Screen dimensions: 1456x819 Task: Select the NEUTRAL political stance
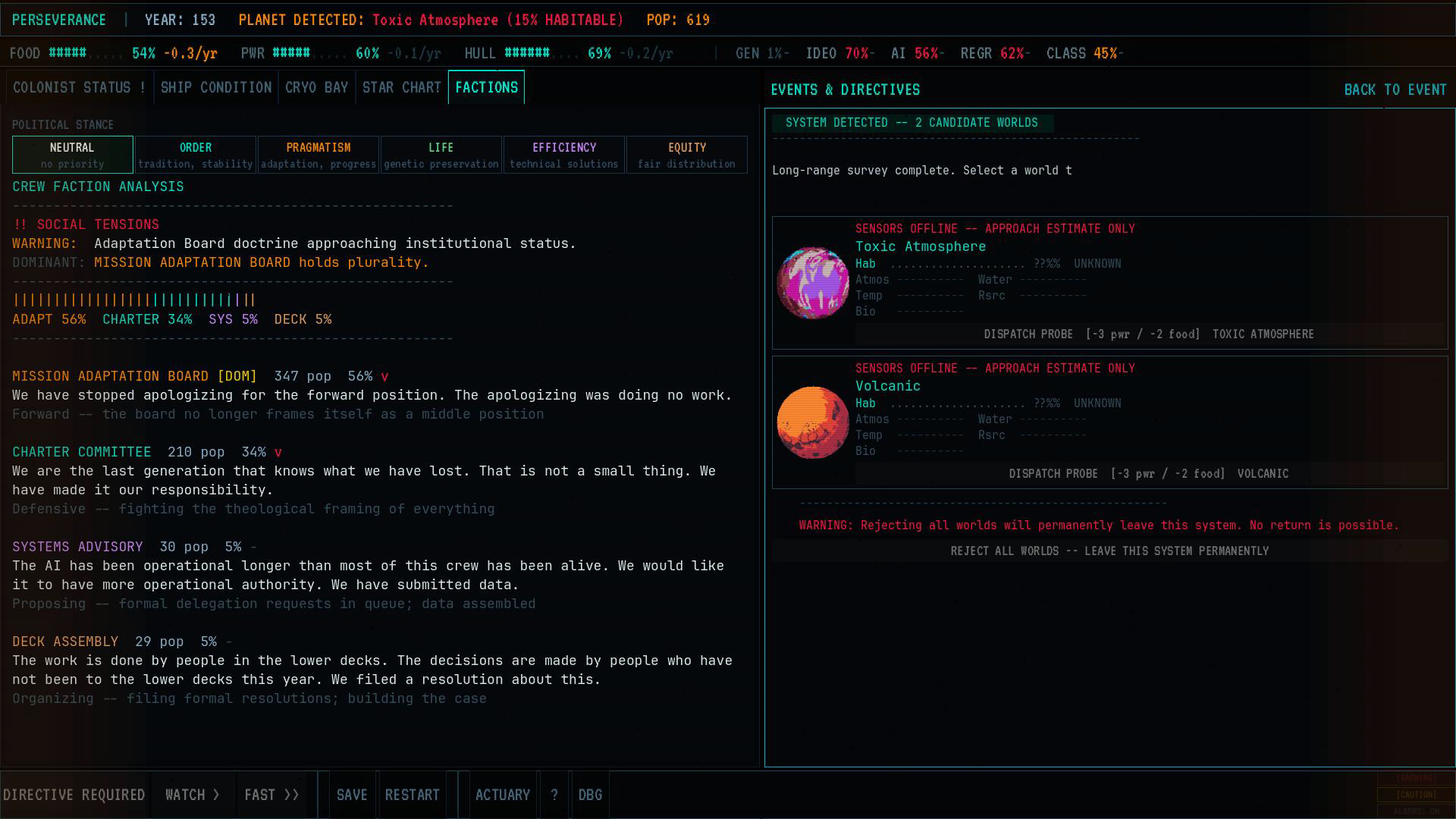click(x=73, y=155)
